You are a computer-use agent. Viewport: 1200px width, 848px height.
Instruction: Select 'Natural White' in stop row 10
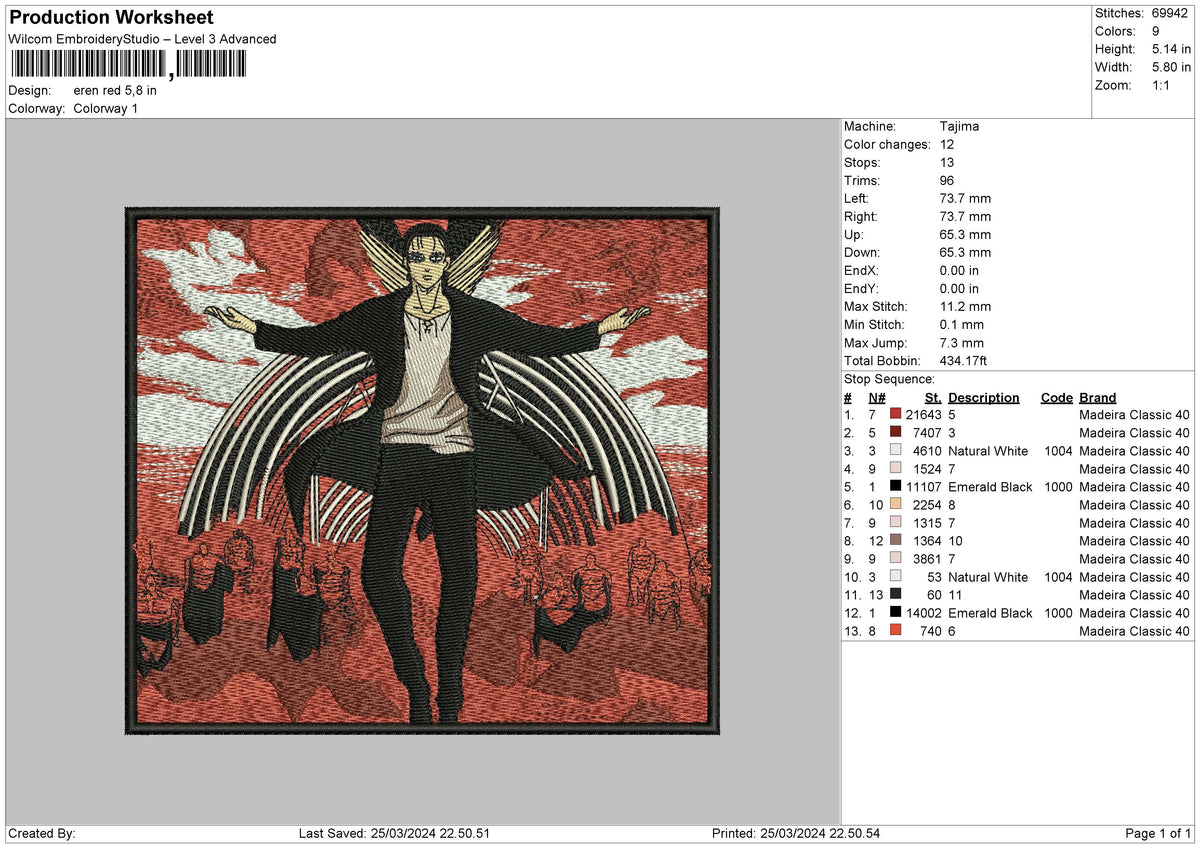(x=988, y=576)
